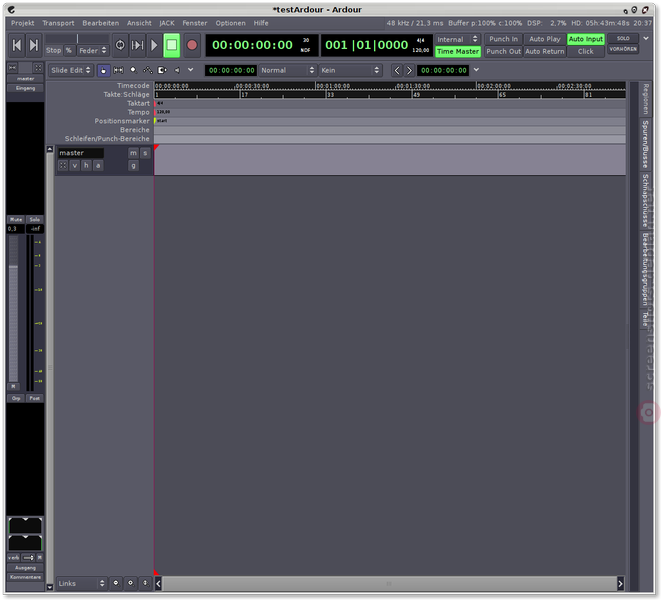Open Normal snap mode dropdown
Screen dimensions: 661x600
[288, 70]
